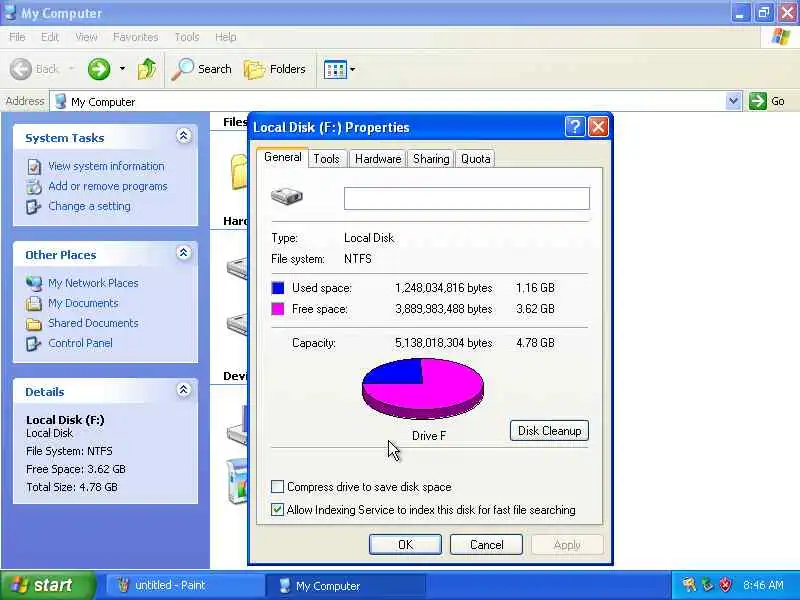Open the Search magnifier tool

(x=202, y=69)
